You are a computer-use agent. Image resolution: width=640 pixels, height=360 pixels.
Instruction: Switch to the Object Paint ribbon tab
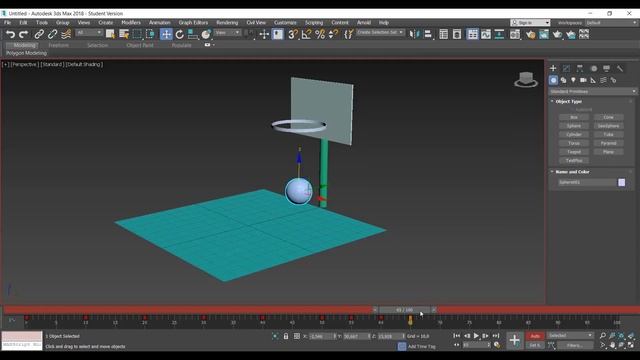pyautogui.click(x=140, y=45)
